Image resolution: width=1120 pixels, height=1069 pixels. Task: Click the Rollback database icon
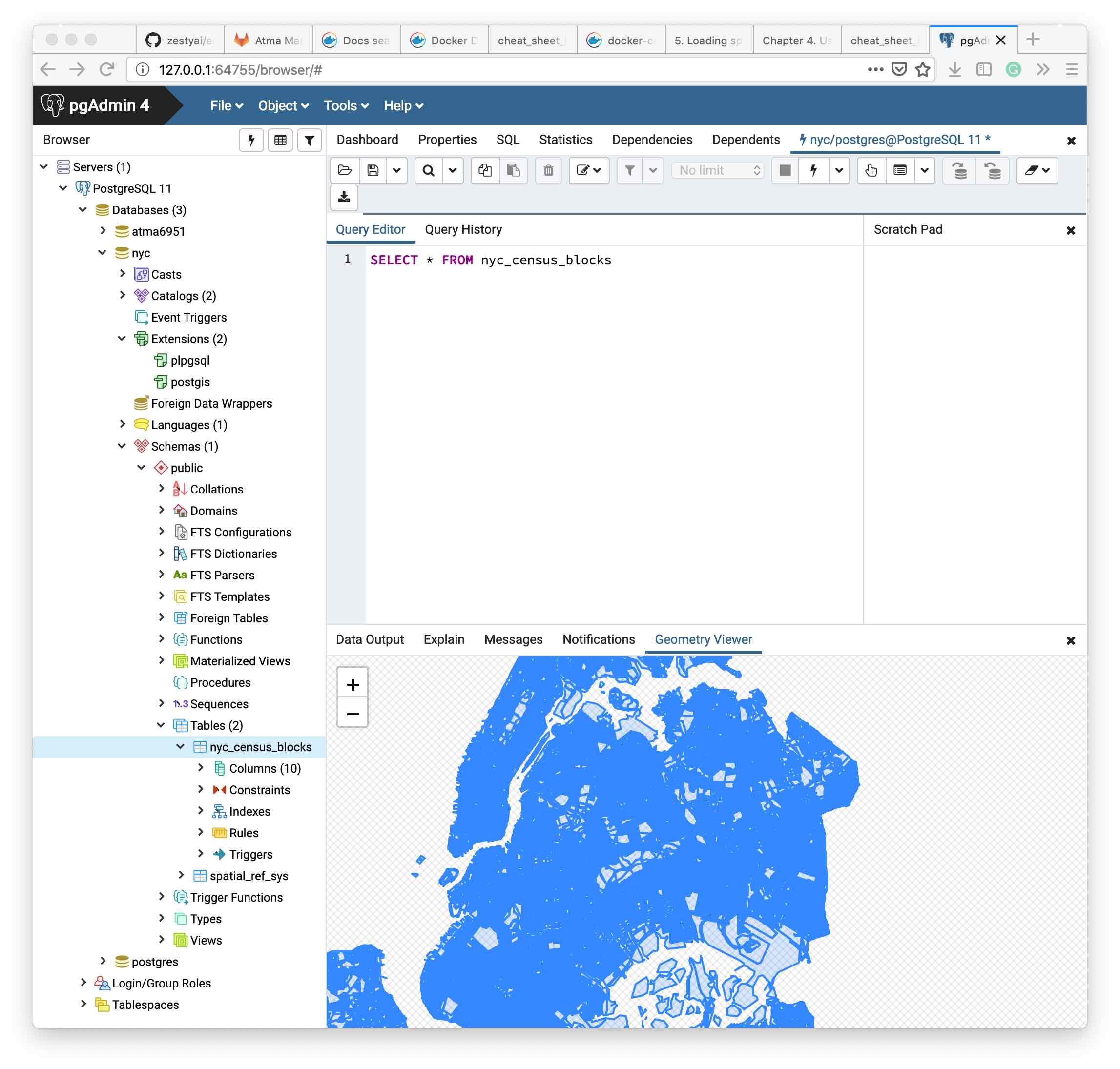pyautogui.click(x=993, y=170)
